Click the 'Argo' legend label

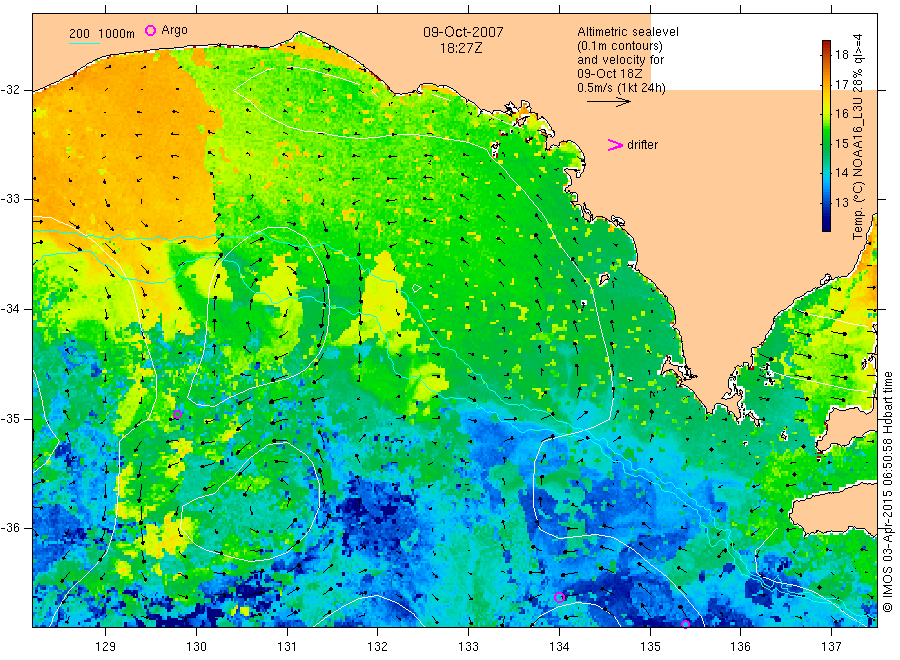[174, 30]
